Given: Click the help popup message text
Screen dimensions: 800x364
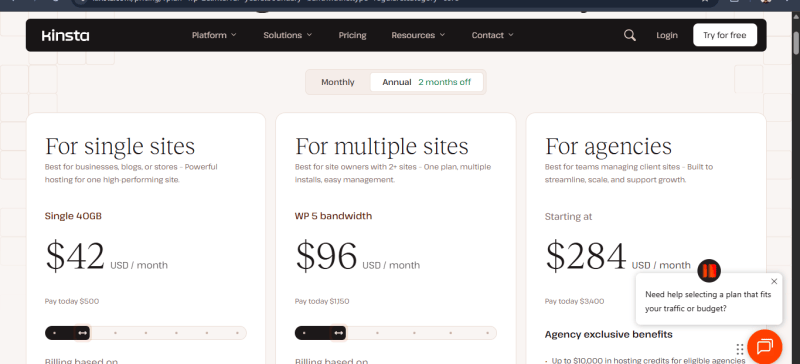Looking at the screenshot, I should click(708, 301).
